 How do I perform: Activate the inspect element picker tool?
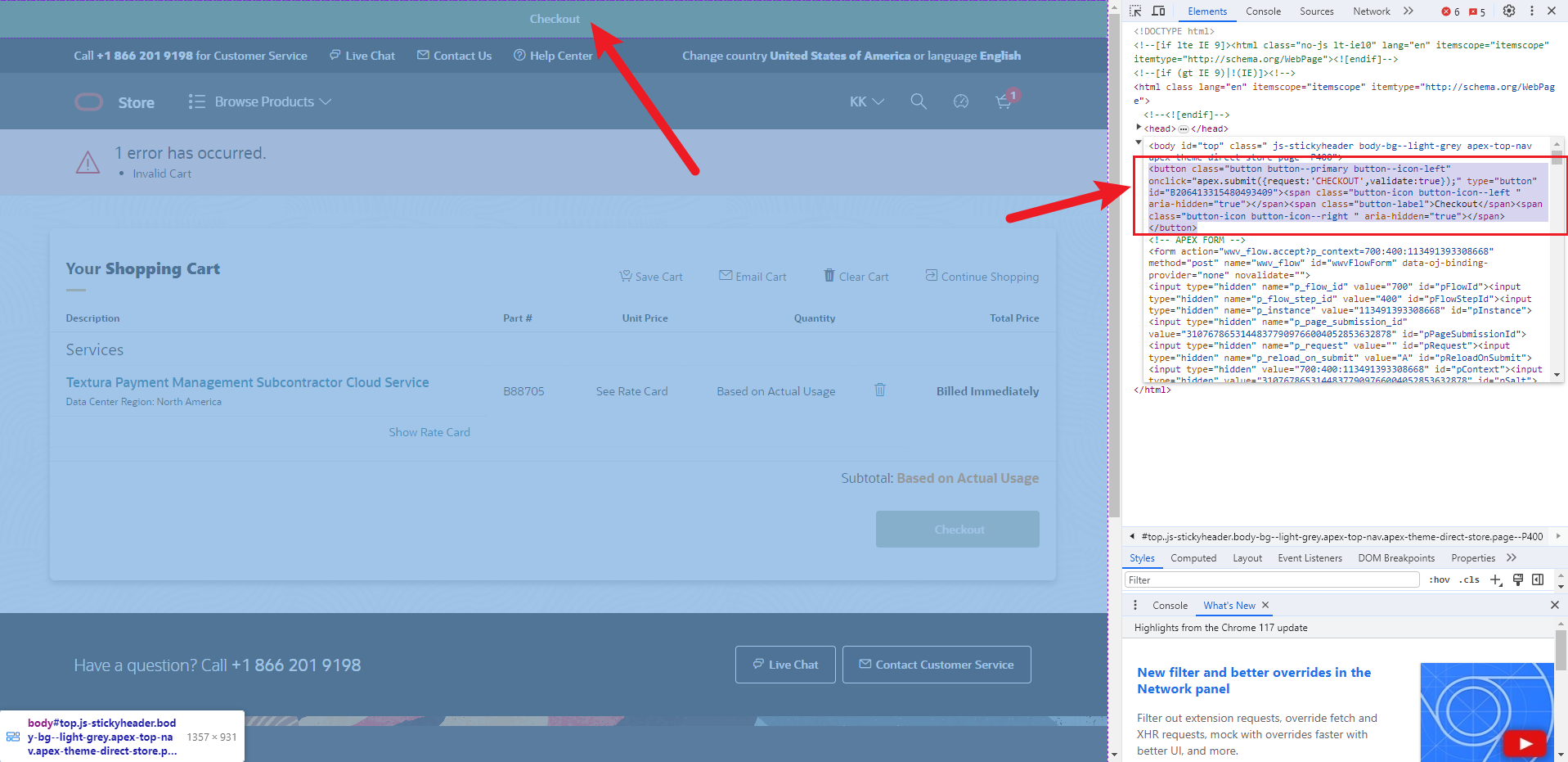1136,11
